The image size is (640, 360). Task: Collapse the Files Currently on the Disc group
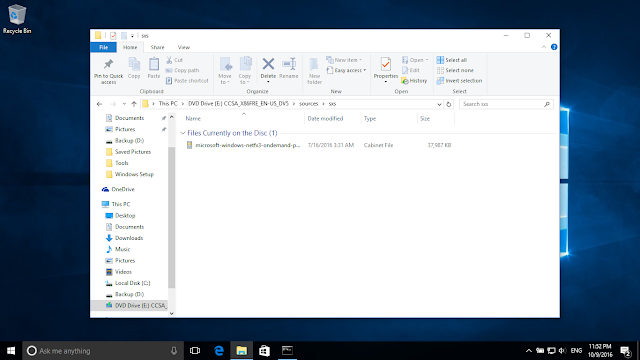tap(183, 133)
